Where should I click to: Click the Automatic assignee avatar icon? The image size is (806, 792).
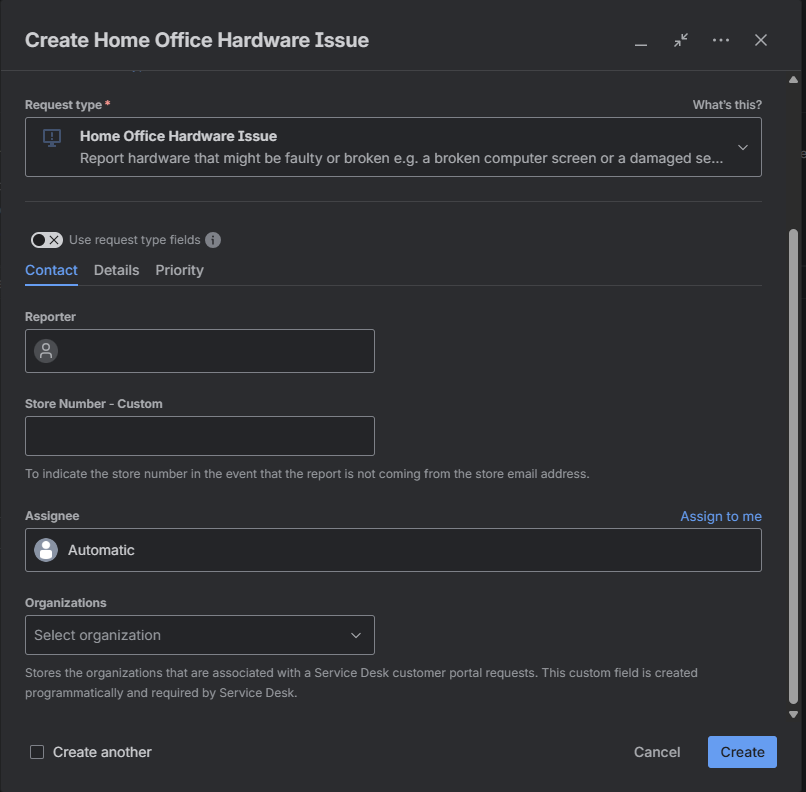(x=46, y=550)
